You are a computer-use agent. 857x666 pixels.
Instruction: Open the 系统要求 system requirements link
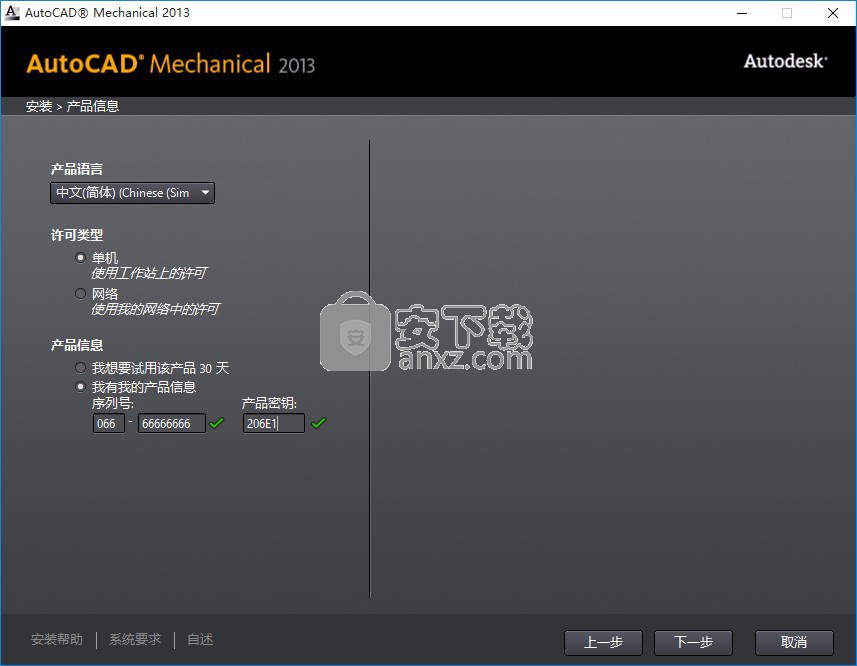[135, 639]
